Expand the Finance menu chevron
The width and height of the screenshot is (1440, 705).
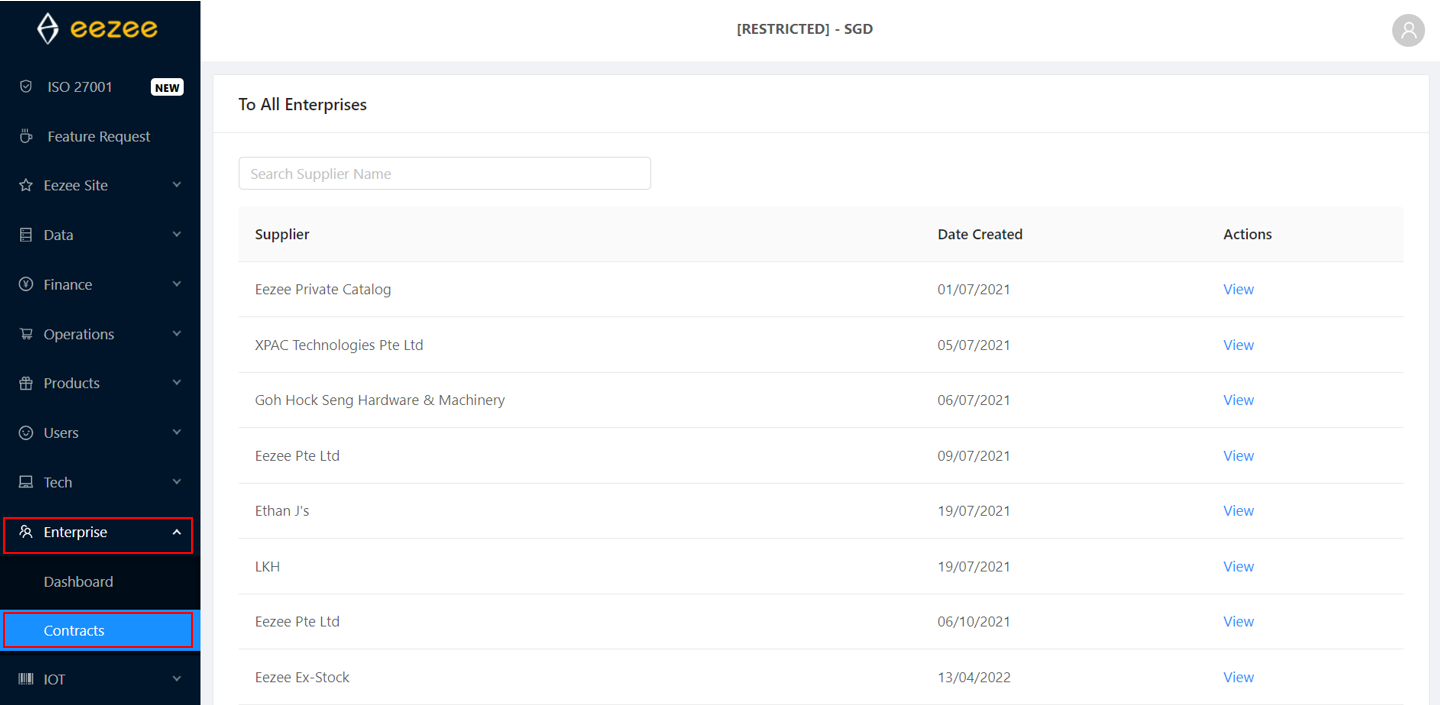coord(177,284)
